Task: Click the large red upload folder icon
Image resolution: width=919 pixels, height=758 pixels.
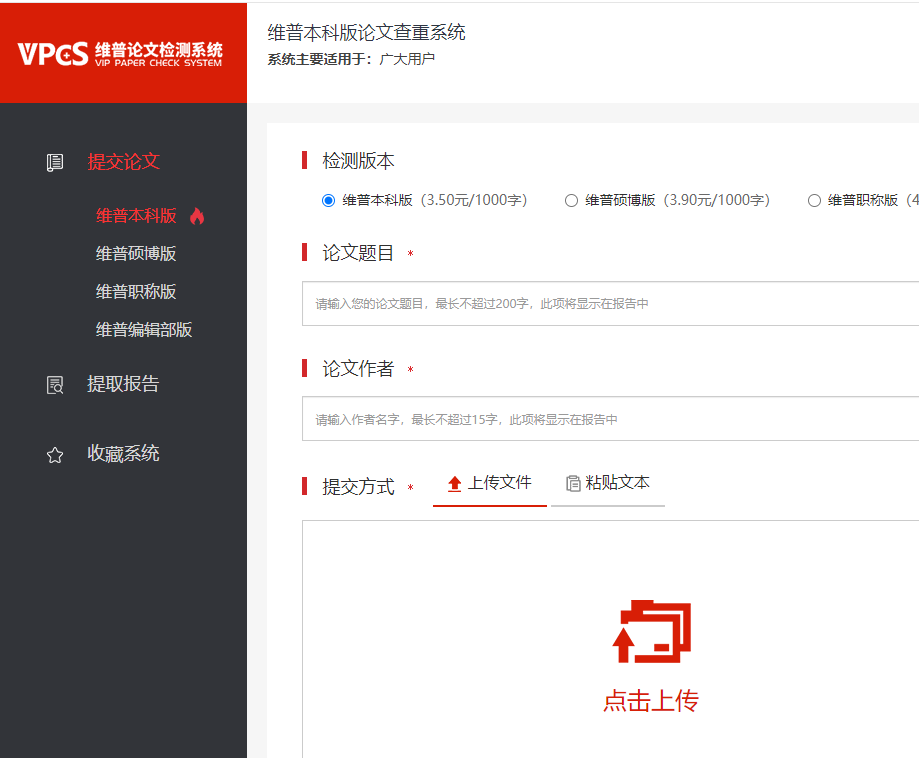Action: [651, 631]
